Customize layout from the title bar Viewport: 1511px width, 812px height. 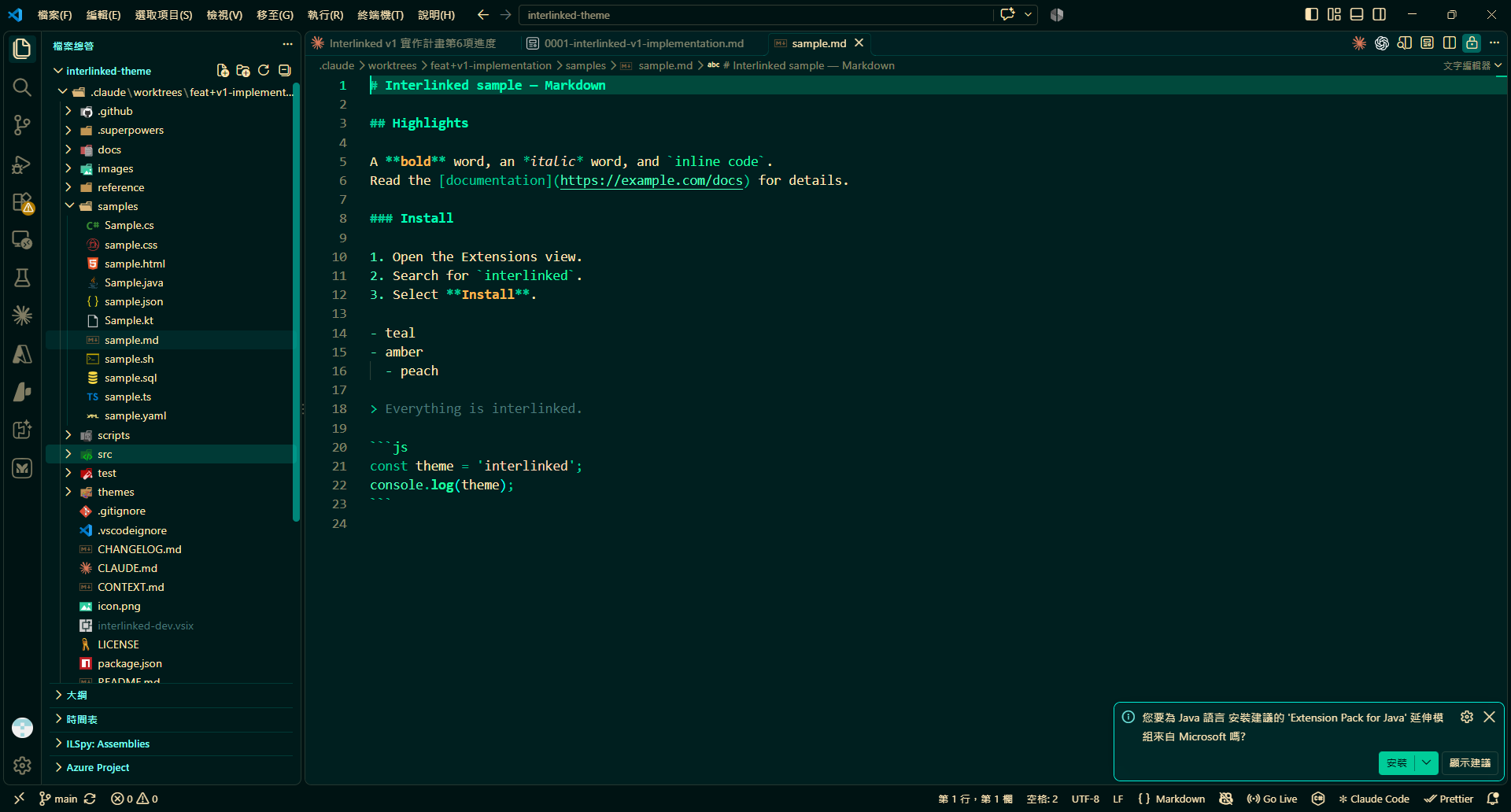(1334, 14)
